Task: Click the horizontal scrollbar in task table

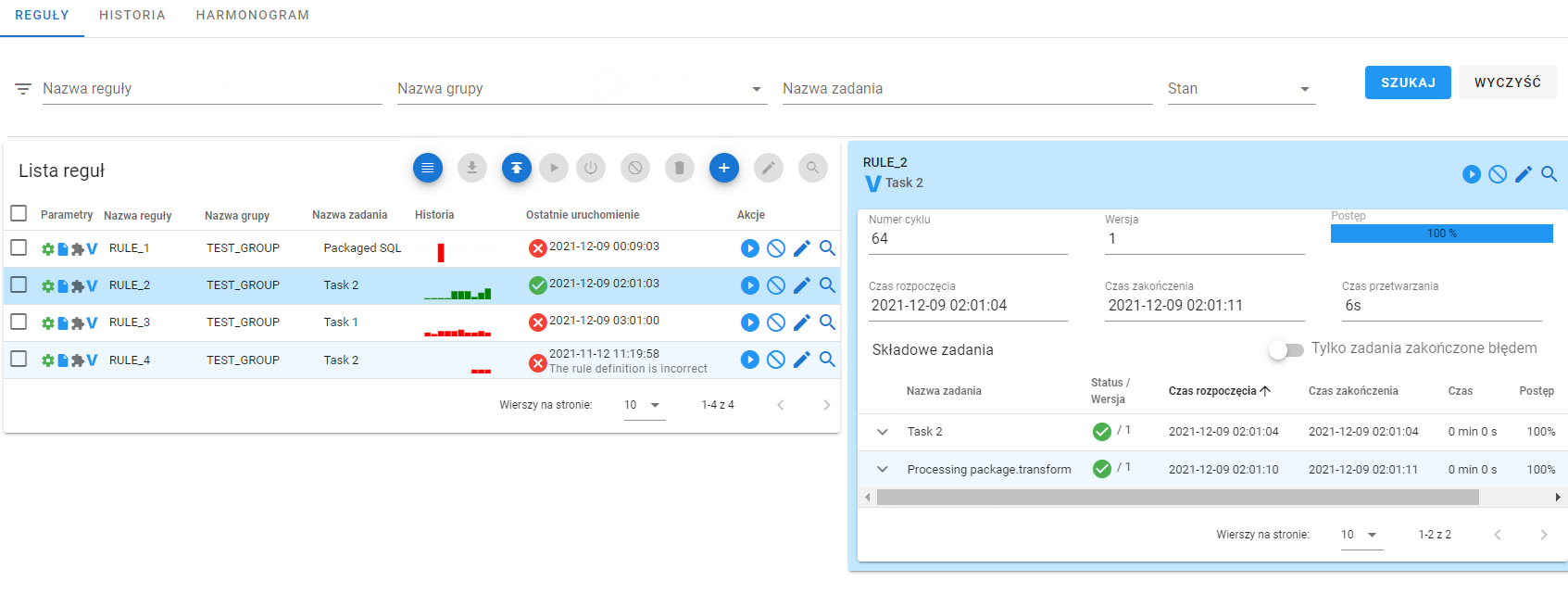Action: point(1178,498)
